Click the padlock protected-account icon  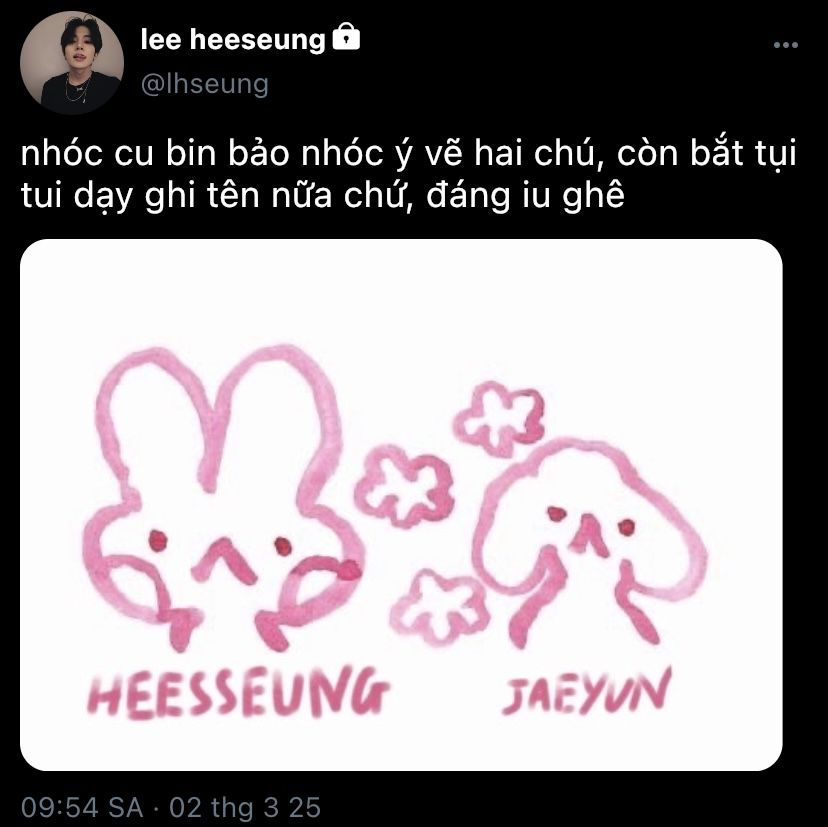coord(346,36)
